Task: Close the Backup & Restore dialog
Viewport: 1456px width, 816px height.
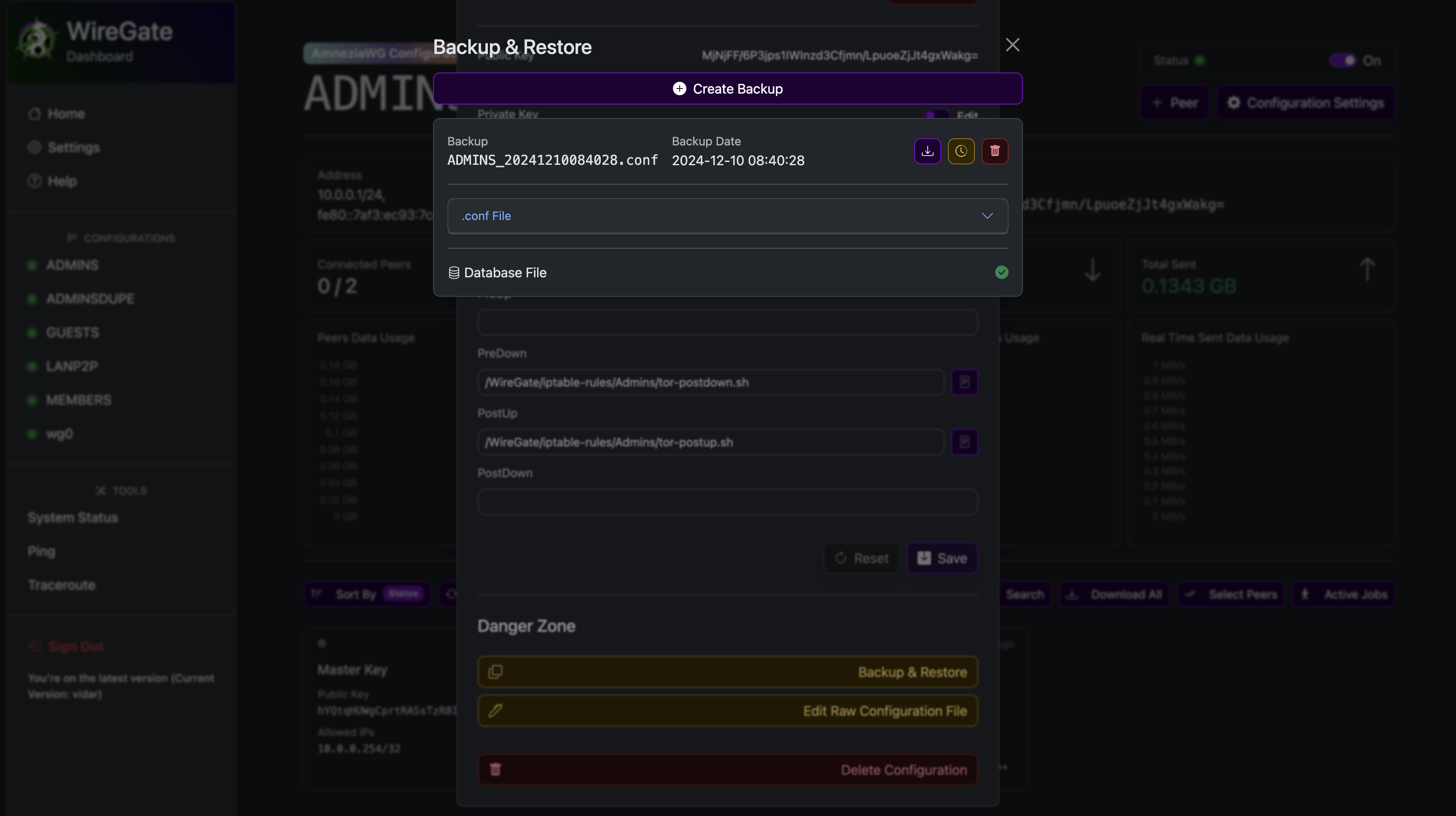Action: [1012, 45]
